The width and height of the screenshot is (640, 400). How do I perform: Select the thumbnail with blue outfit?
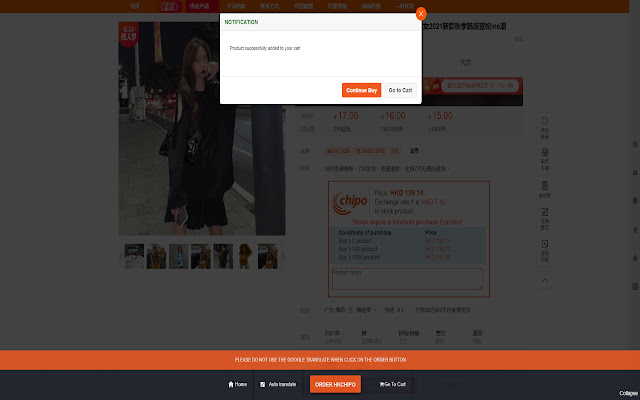coord(179,256)
